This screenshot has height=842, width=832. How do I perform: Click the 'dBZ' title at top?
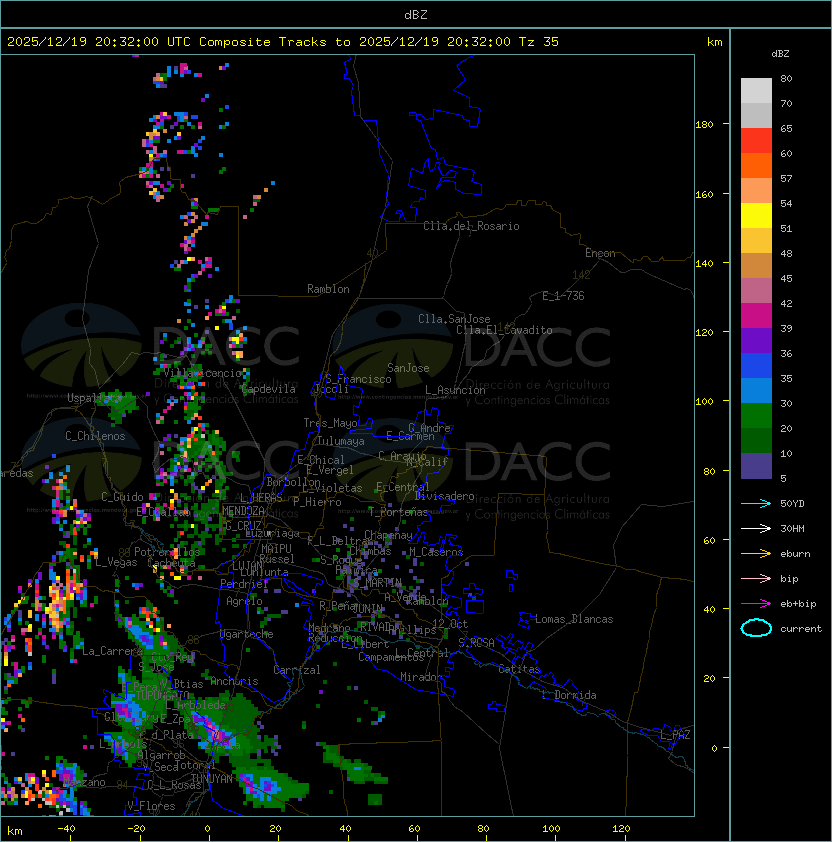416,15
